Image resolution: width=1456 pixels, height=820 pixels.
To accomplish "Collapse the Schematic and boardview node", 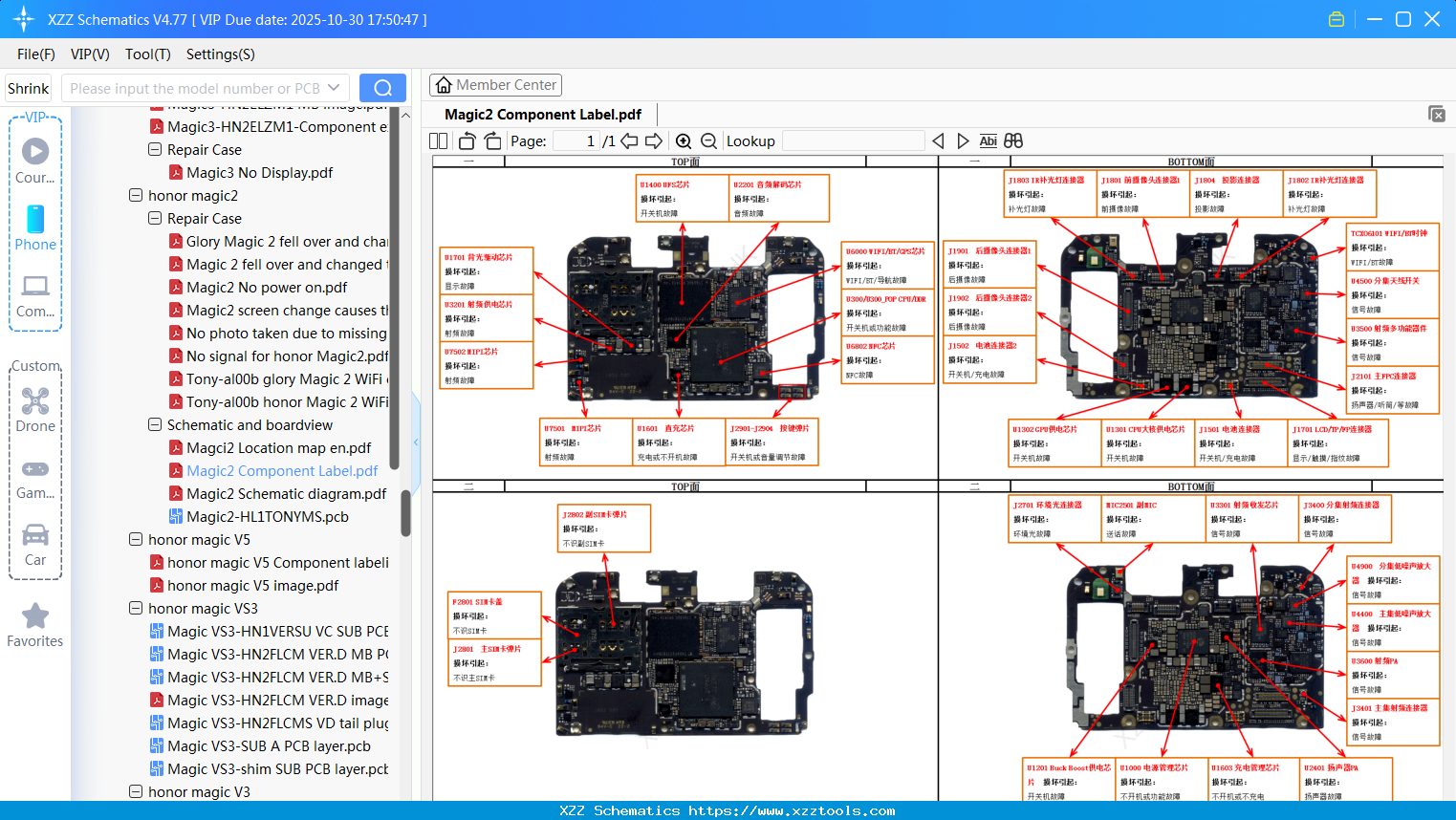I will [155, 424].
